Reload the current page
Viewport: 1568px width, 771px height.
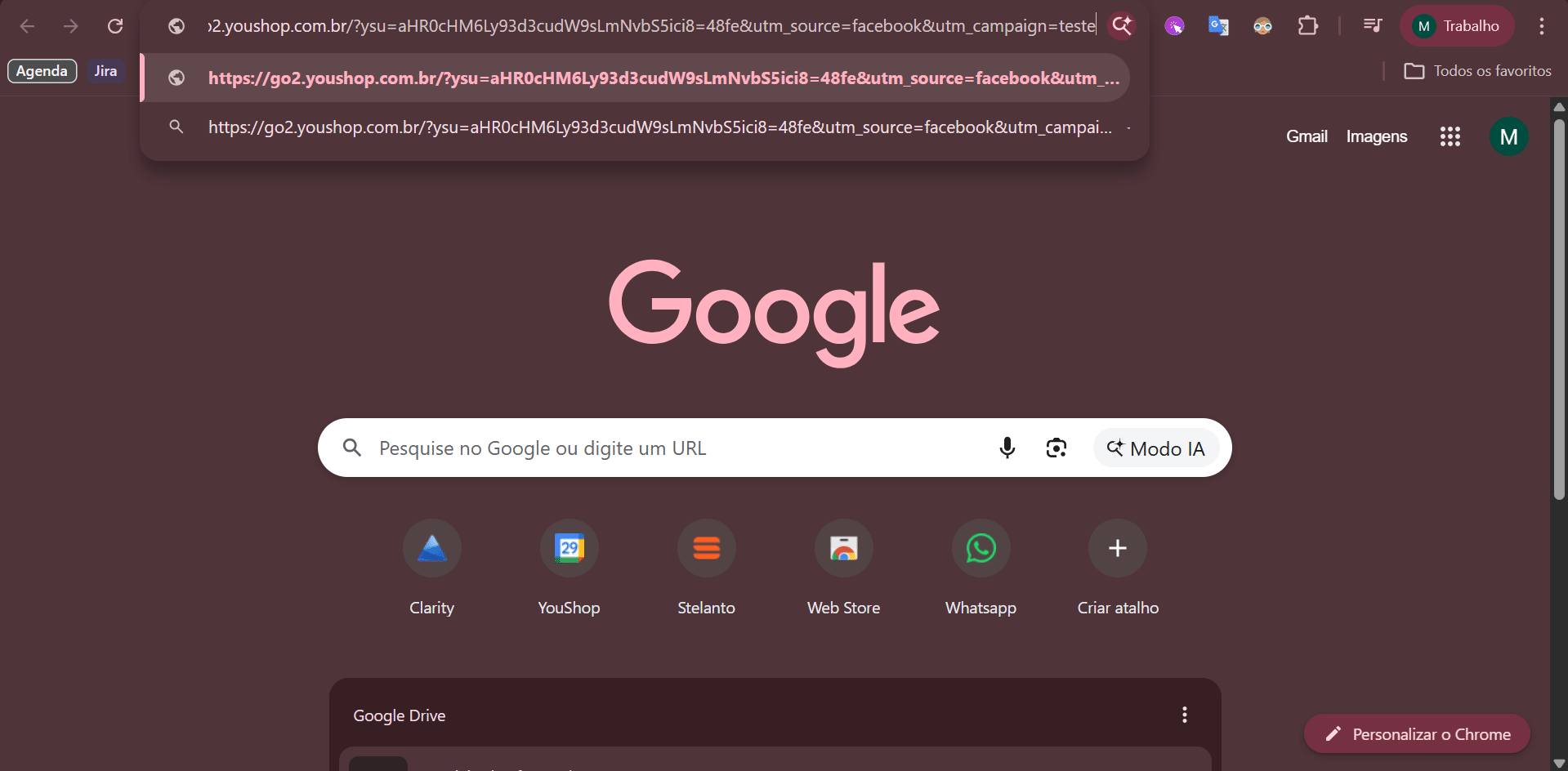coord(115,26)
